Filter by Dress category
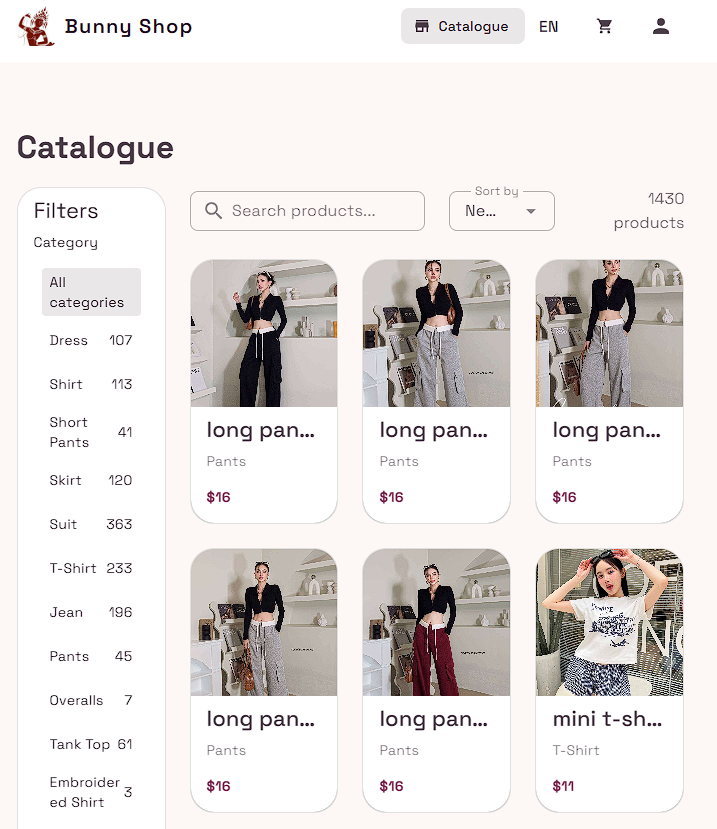Viewport: 717px width, 829px height. [x=91, y=340]
